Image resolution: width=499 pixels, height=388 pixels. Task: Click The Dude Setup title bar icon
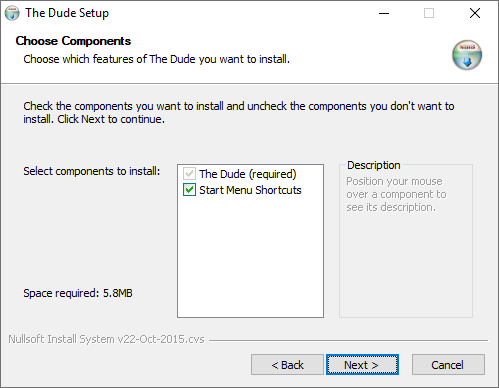pyautogui.click(x=12, y=13)
